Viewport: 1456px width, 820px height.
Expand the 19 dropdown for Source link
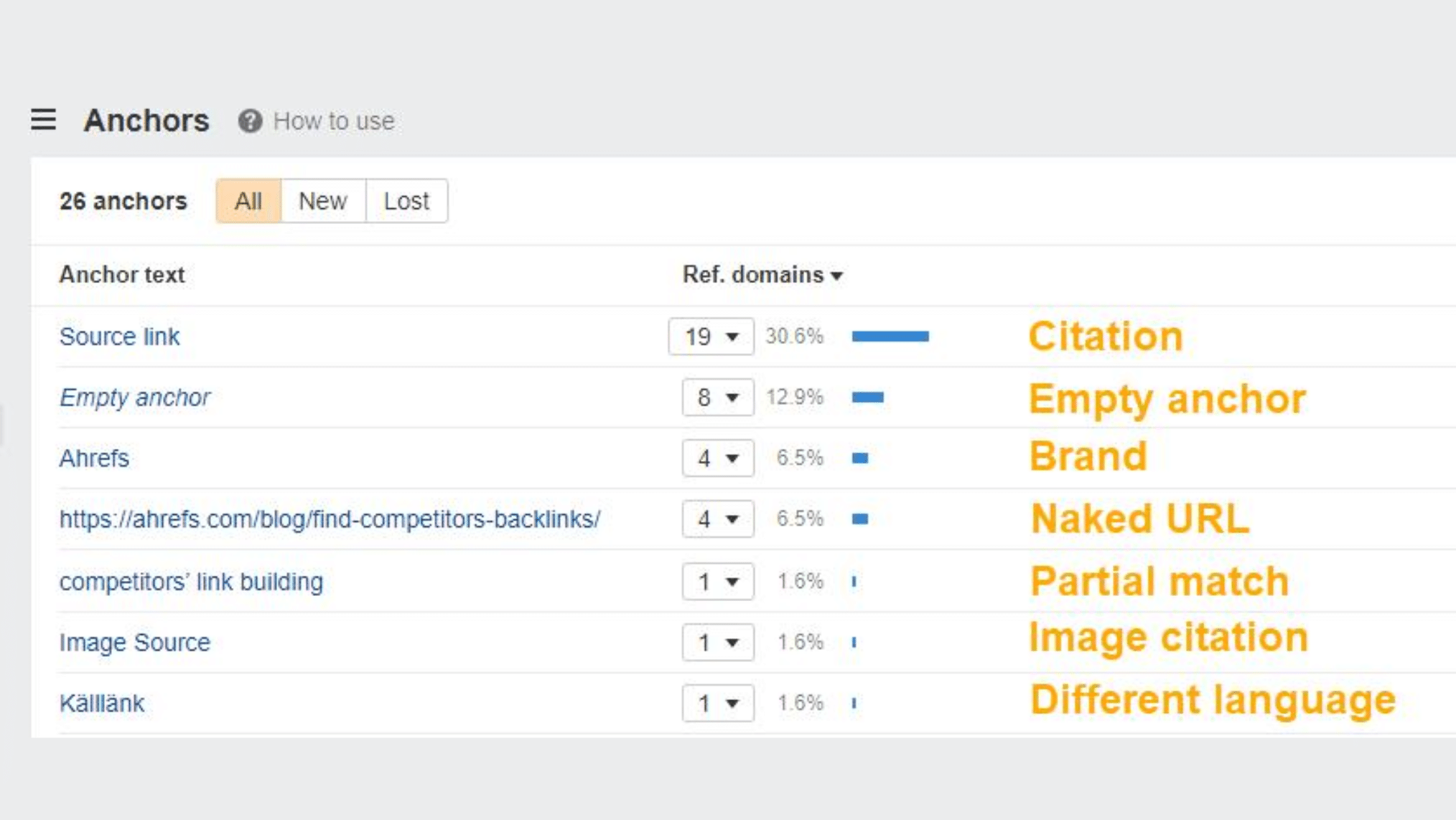pyautogui.click(x=711, y=336)
